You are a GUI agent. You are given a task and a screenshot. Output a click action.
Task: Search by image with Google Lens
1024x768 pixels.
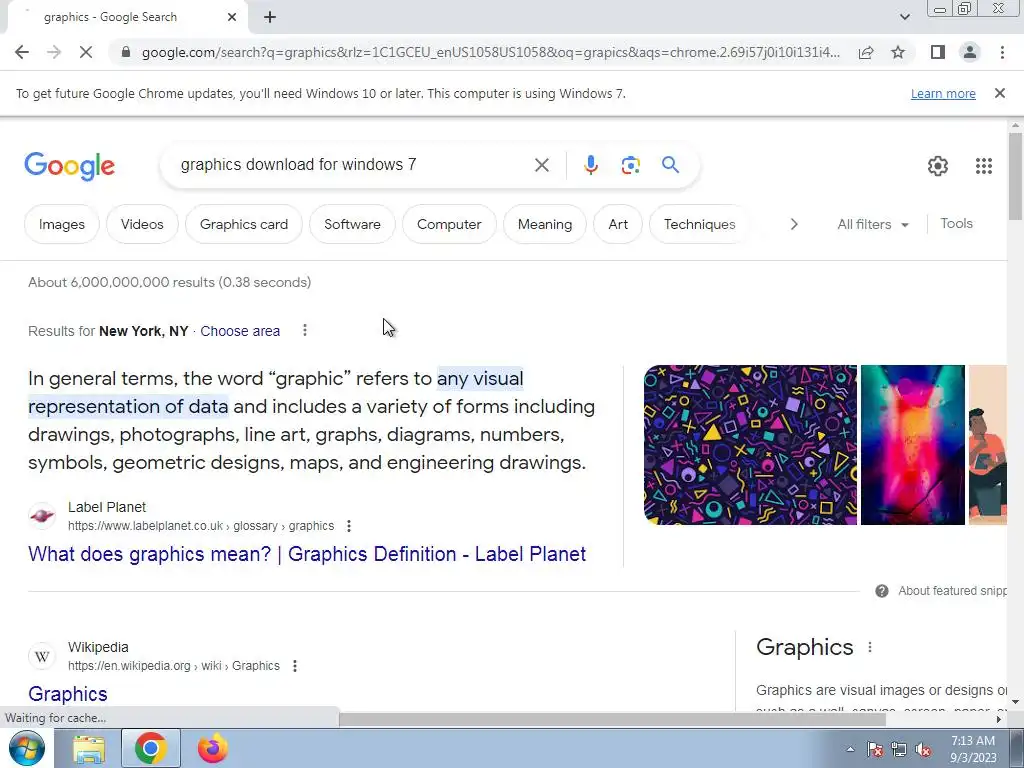630,165
